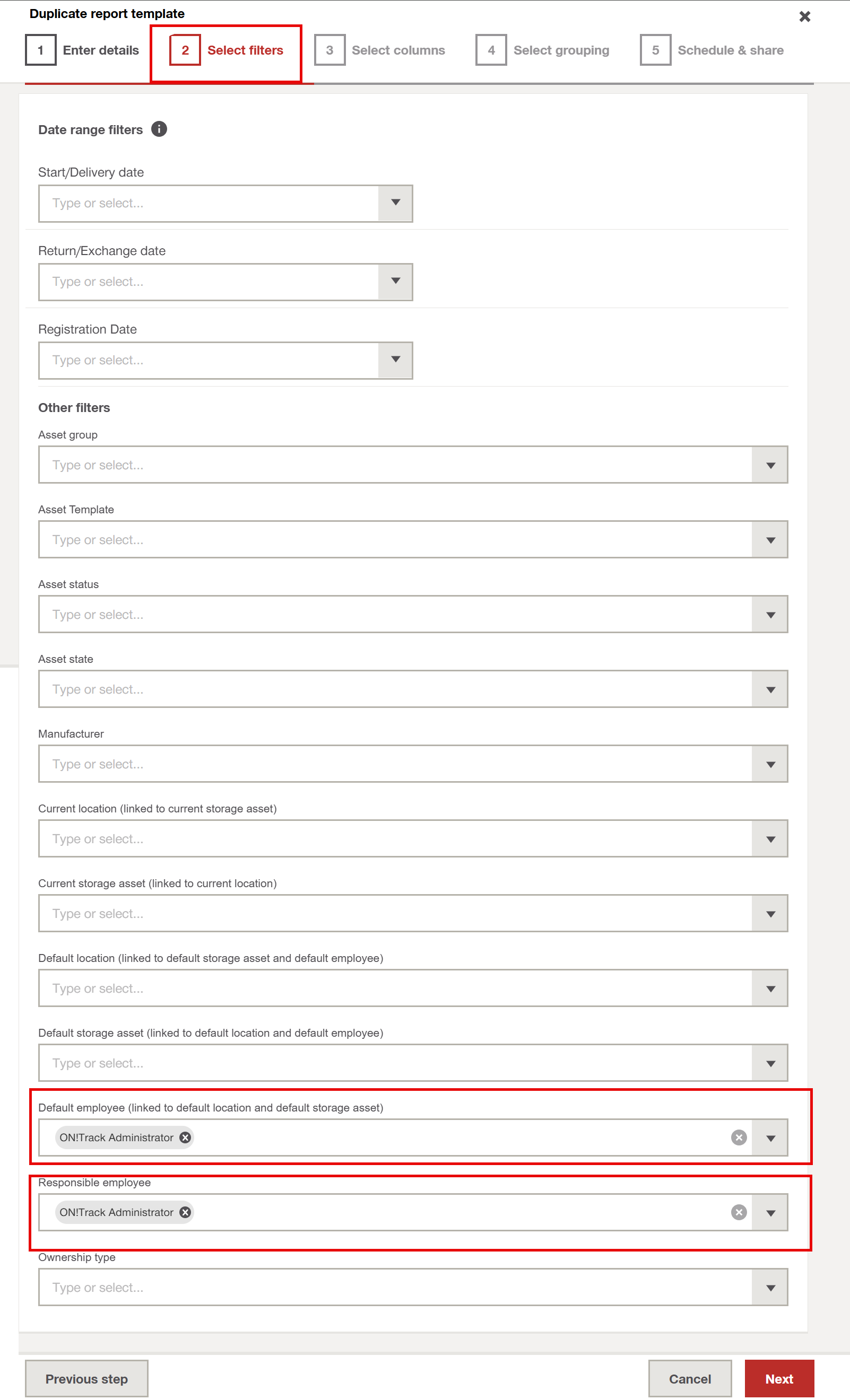Go back with Previous step button
850x1400 pixels.
pyautogui.click(x=86, y=1379)
